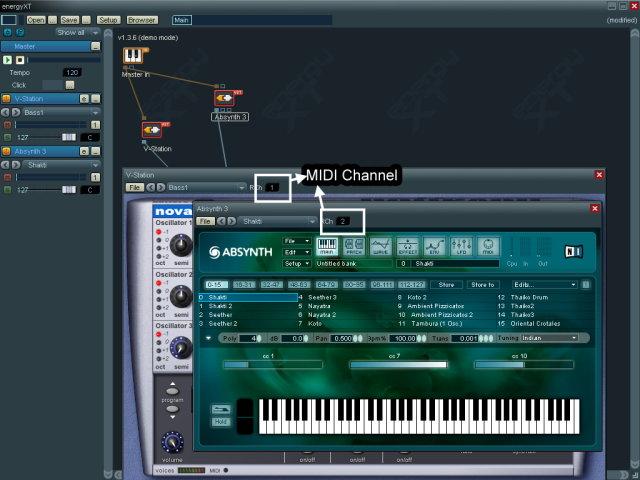
Task: Click the Tempo value field 120
Action: 72,73
